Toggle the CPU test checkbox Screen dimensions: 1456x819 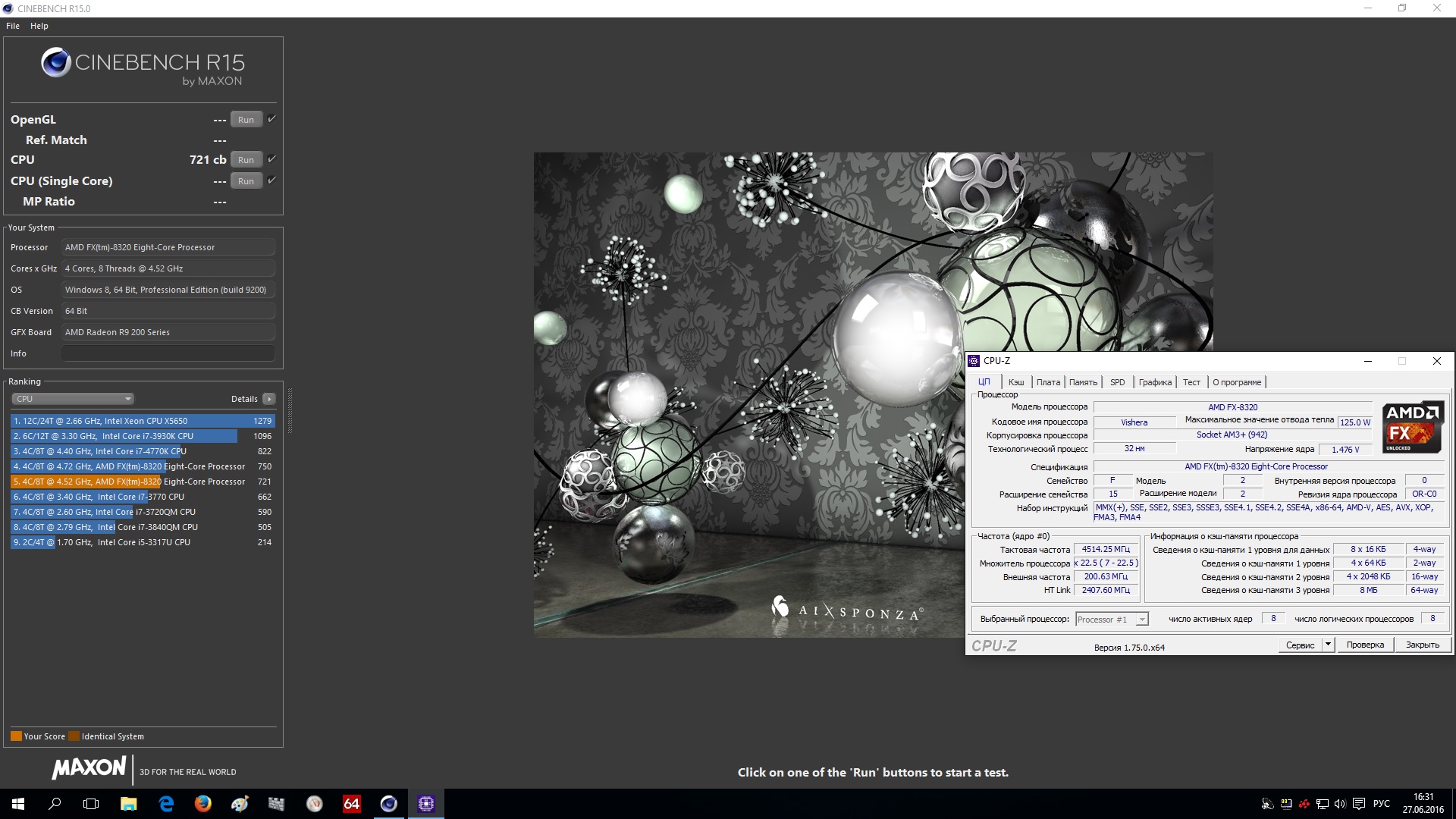(x=271, y=159)
